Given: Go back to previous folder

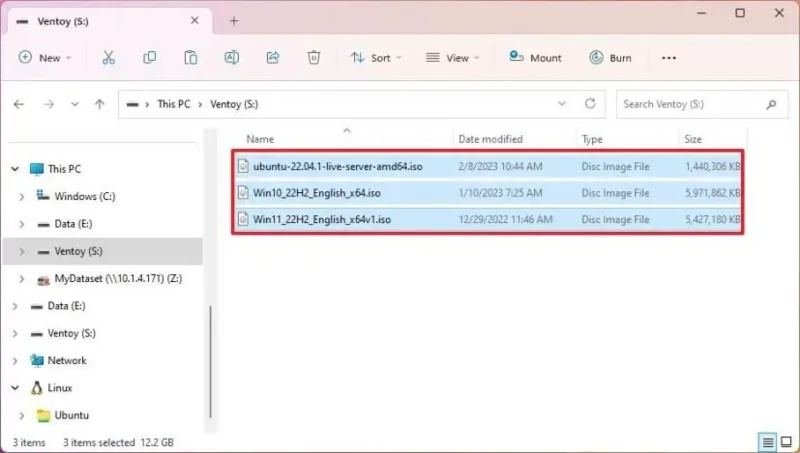Looking at the screenshot, I should tap(19, 105).
